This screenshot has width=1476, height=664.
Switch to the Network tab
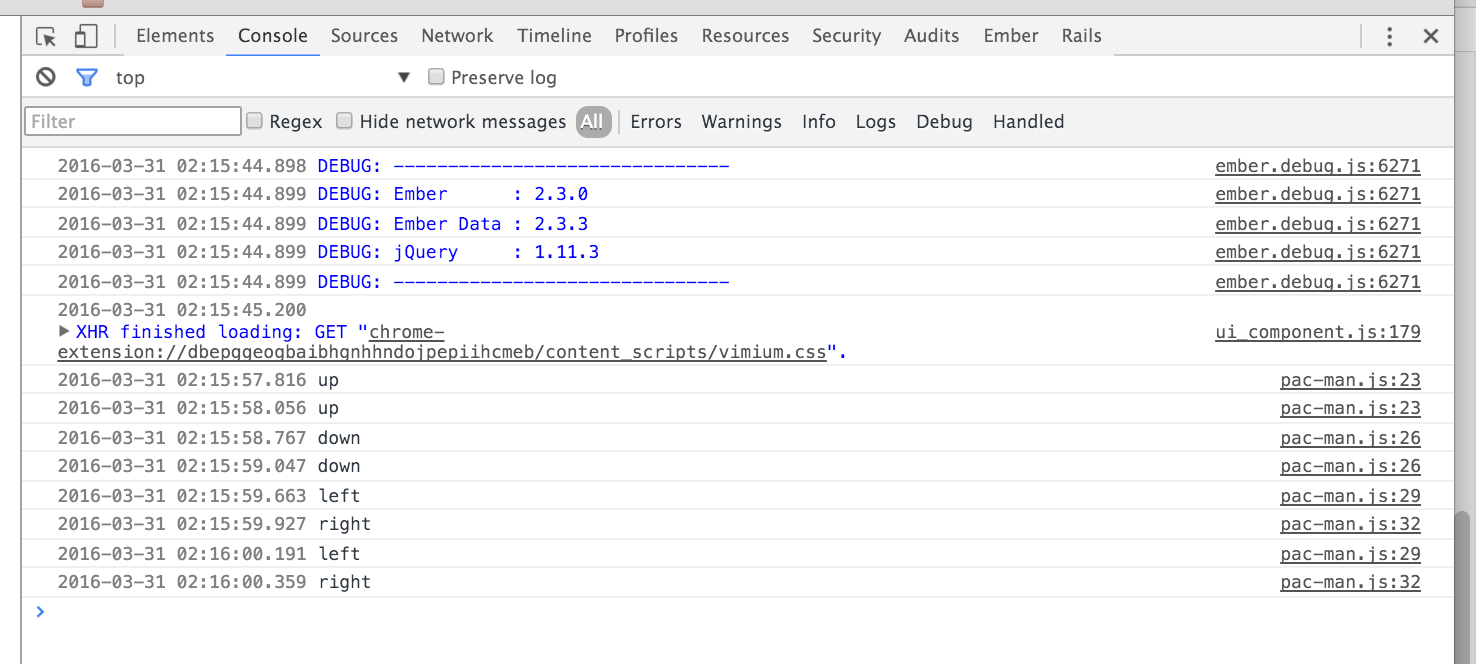pyautogui.click(x=457, y=36)
